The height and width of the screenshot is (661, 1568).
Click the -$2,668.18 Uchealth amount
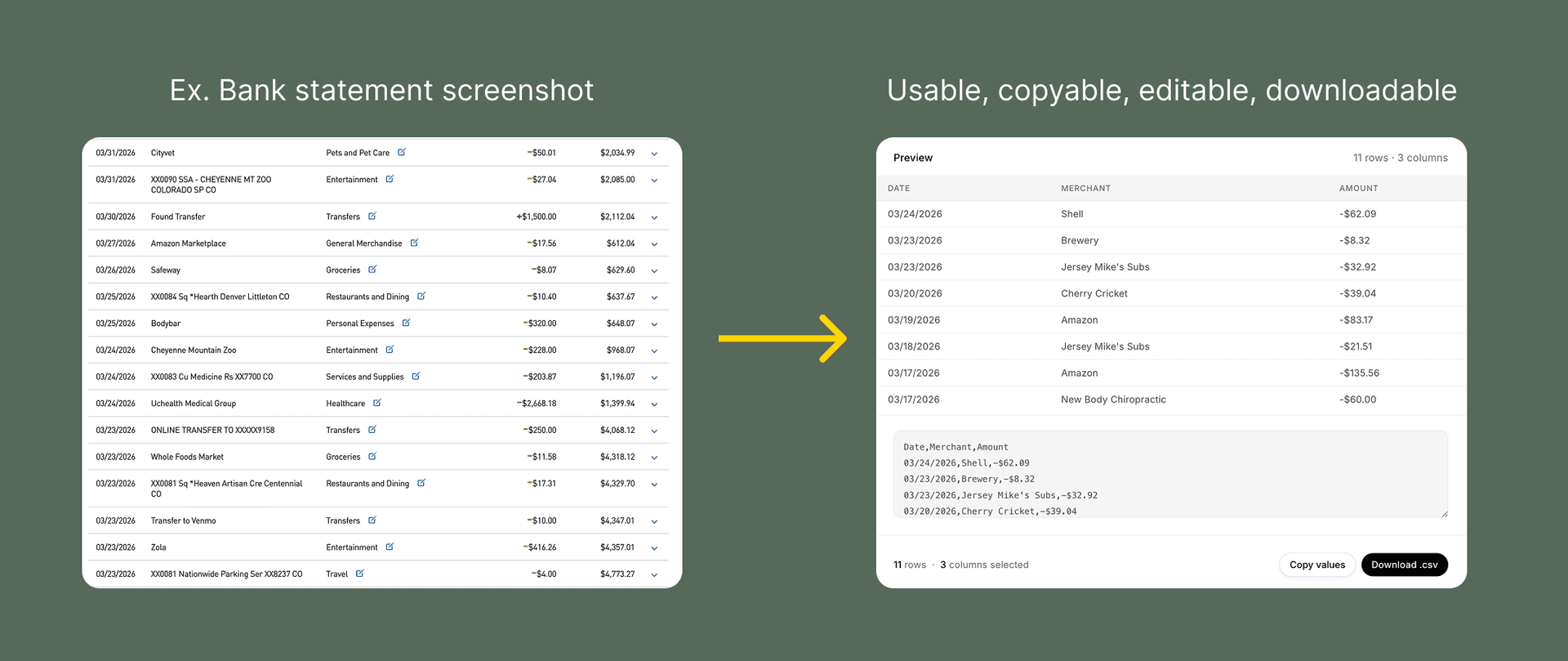click(537, 404)
